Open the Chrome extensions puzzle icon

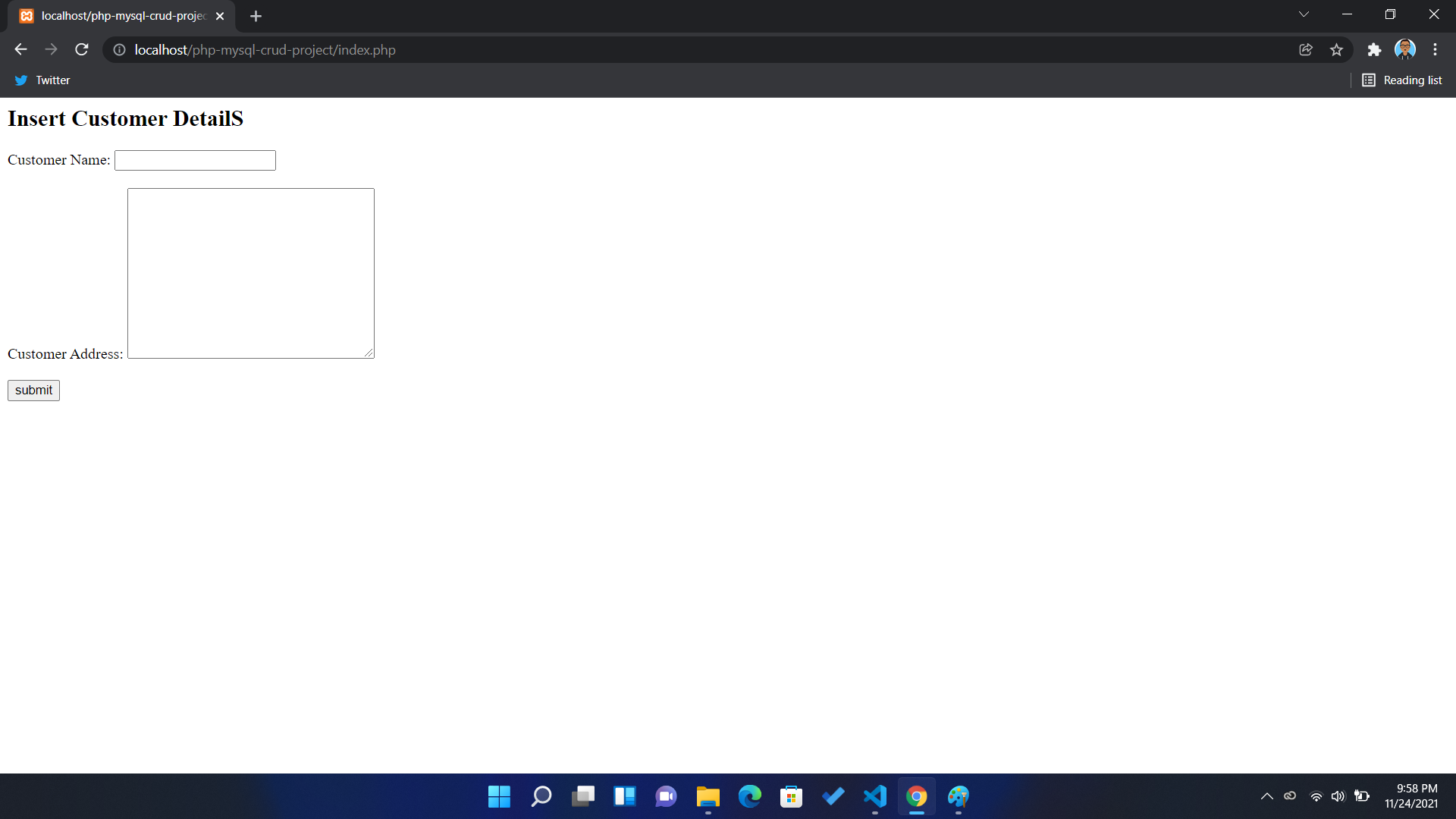point(1375,49)
